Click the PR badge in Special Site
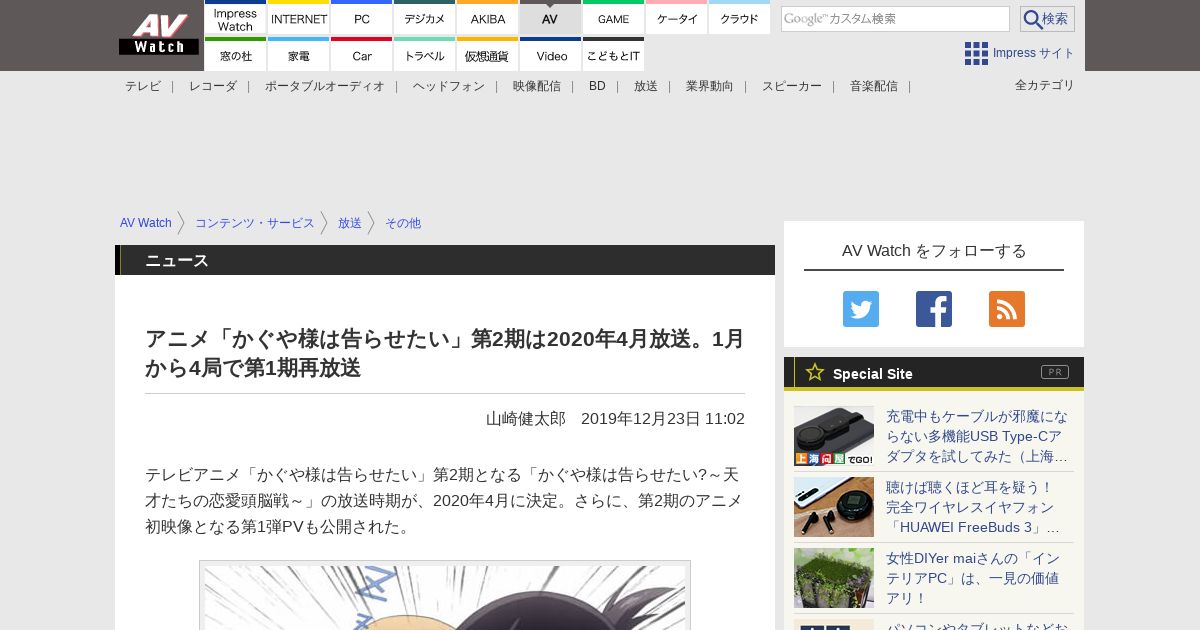This screenshot has width=1200, height=630. tap(1055, 372)
